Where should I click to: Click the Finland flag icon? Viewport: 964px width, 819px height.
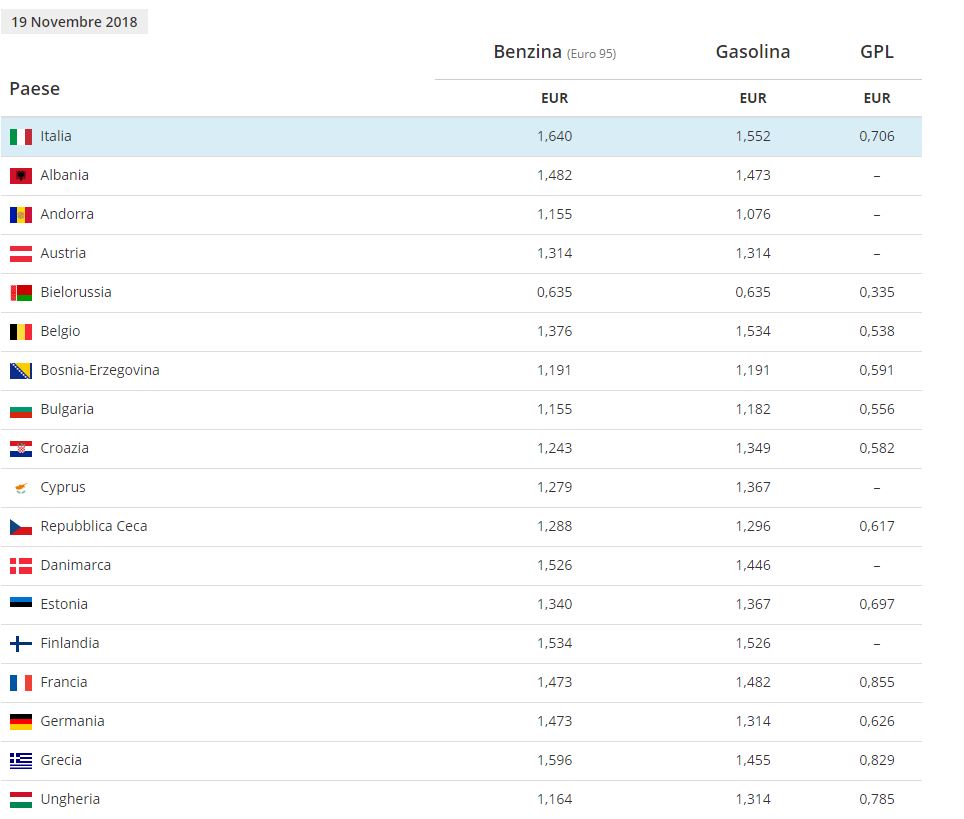21,644
